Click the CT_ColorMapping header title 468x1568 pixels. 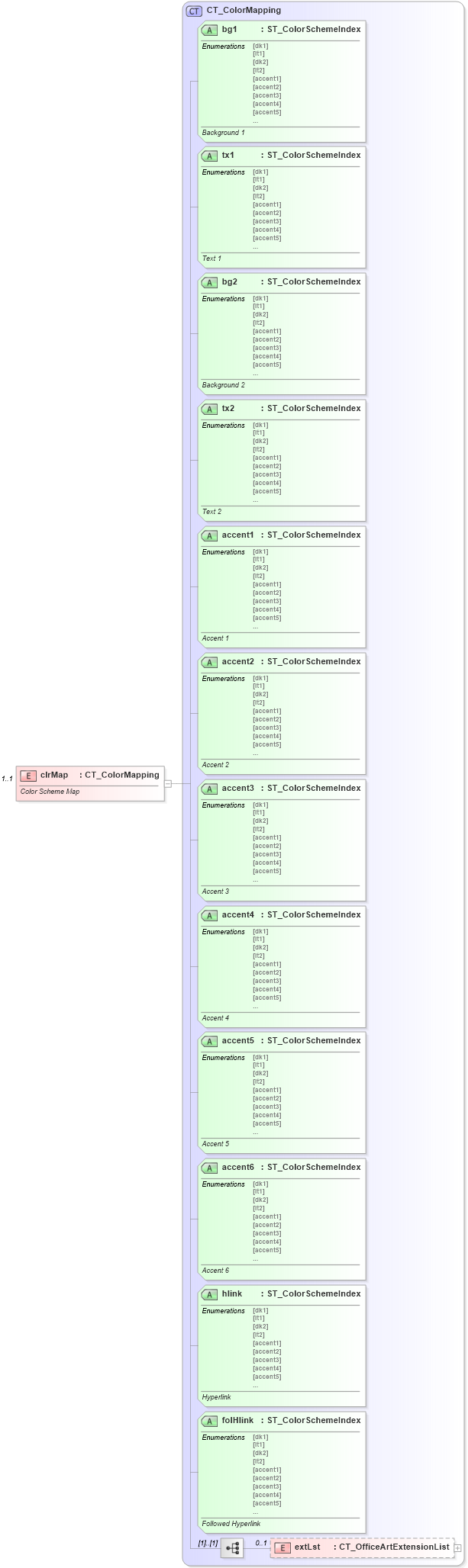tap(244, 11)
